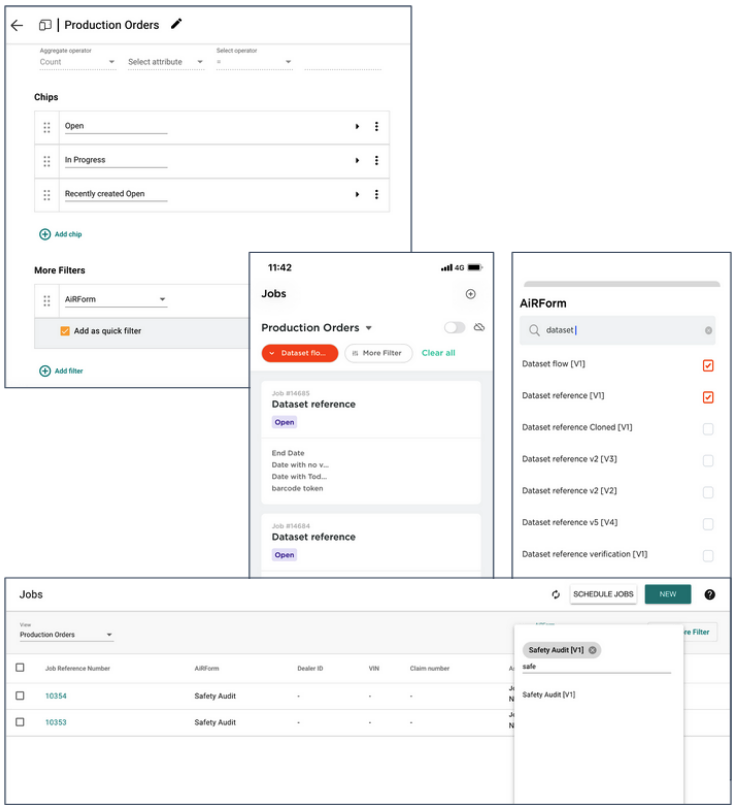Viewport: 735px width, 809px height.
Task: Uncheck Dataset flow [V1]
Action: (708, 366)
